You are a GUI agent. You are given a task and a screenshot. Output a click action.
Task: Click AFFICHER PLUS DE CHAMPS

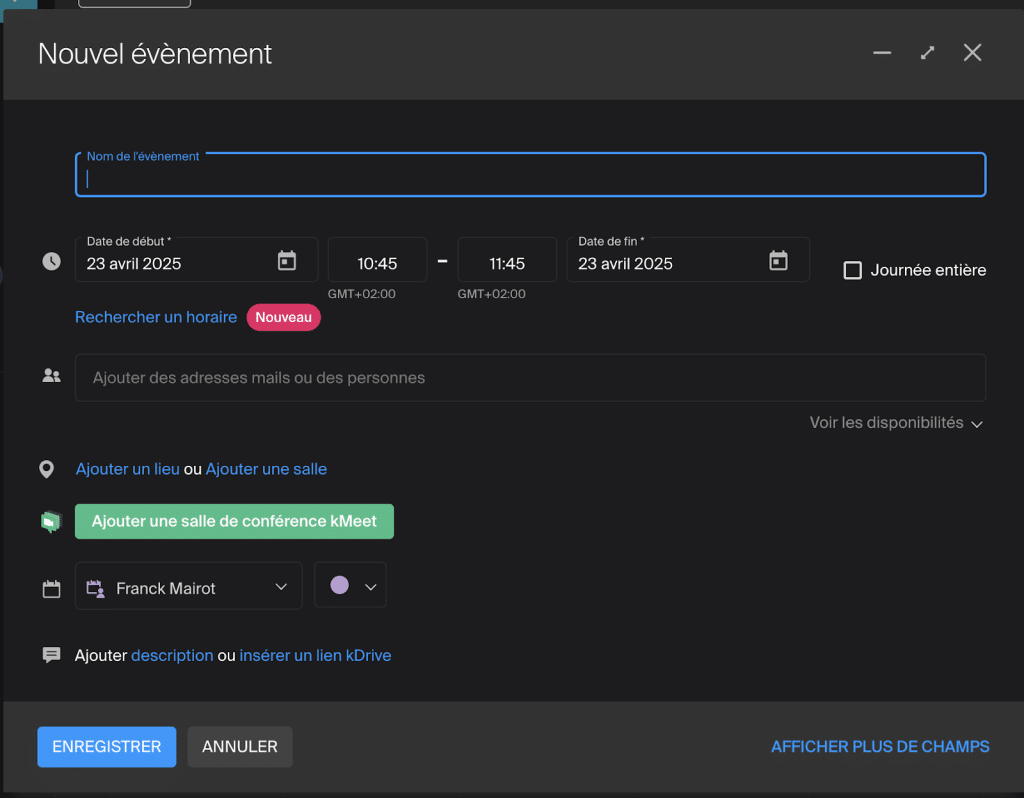click(x=880, y=747)
